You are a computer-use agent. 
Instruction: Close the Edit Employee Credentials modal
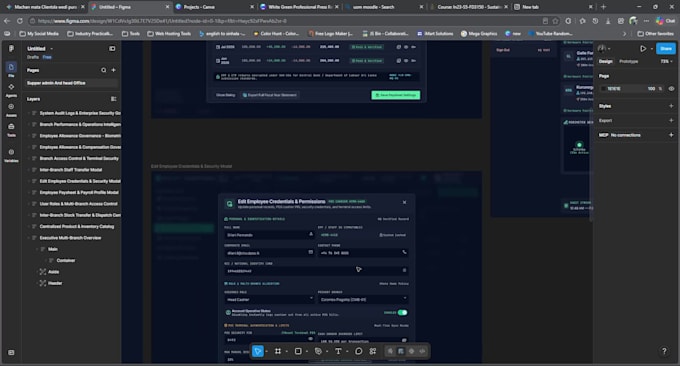405,202
